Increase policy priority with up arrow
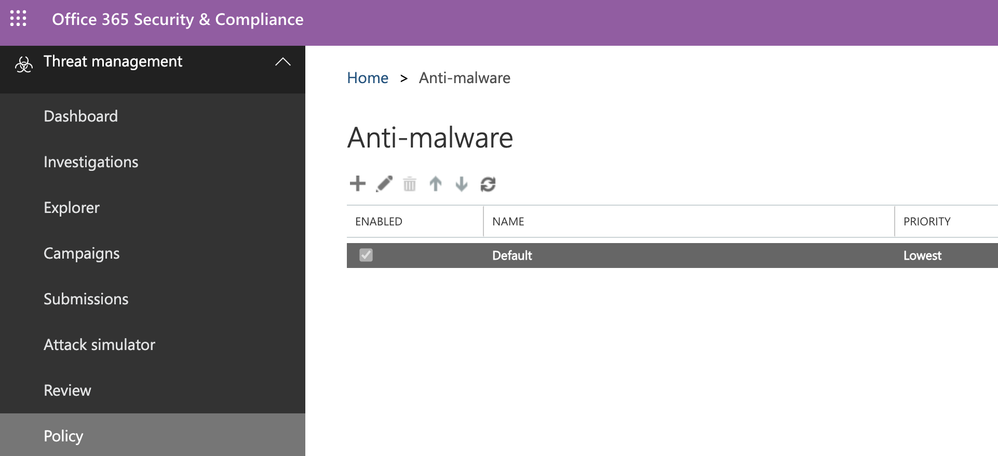998x456 pixels. tap(435, 184)
